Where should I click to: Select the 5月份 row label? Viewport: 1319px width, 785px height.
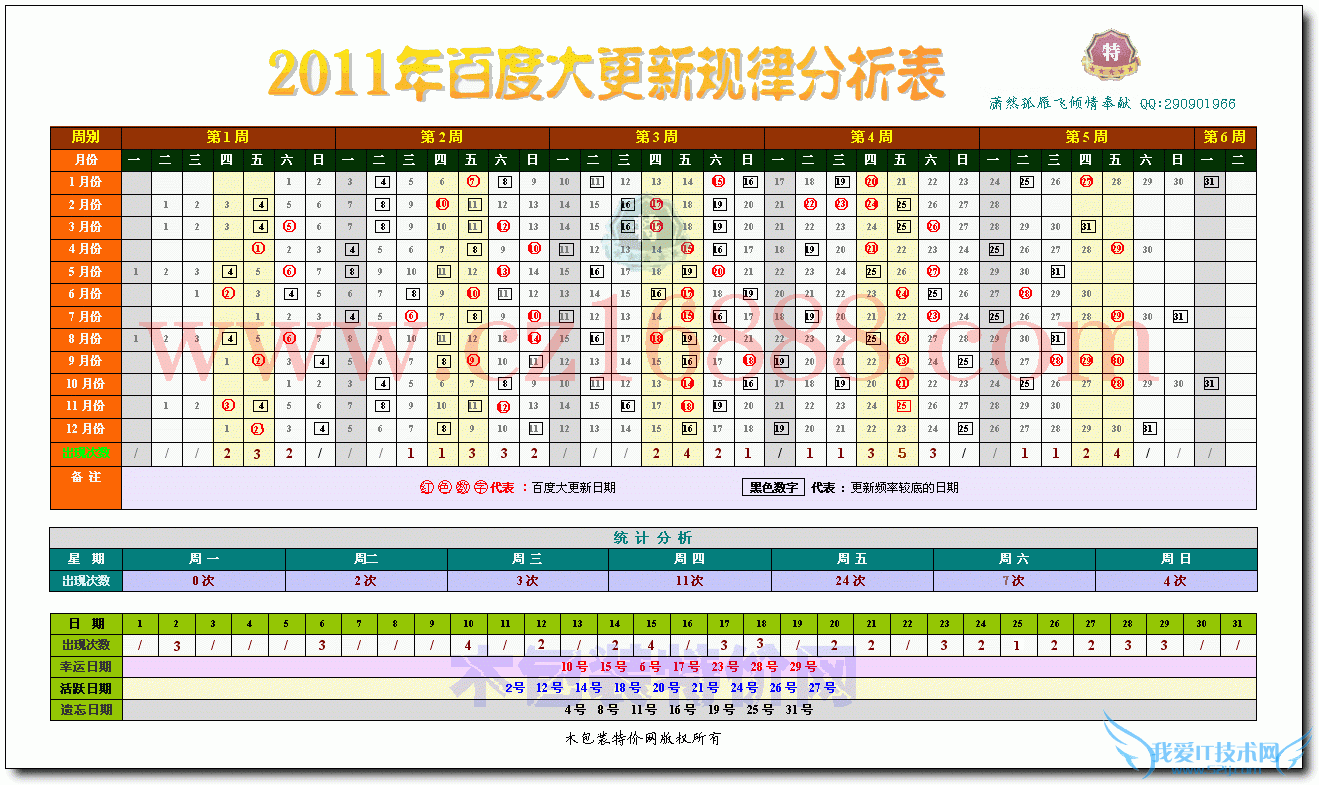click(x=86, y=272)
